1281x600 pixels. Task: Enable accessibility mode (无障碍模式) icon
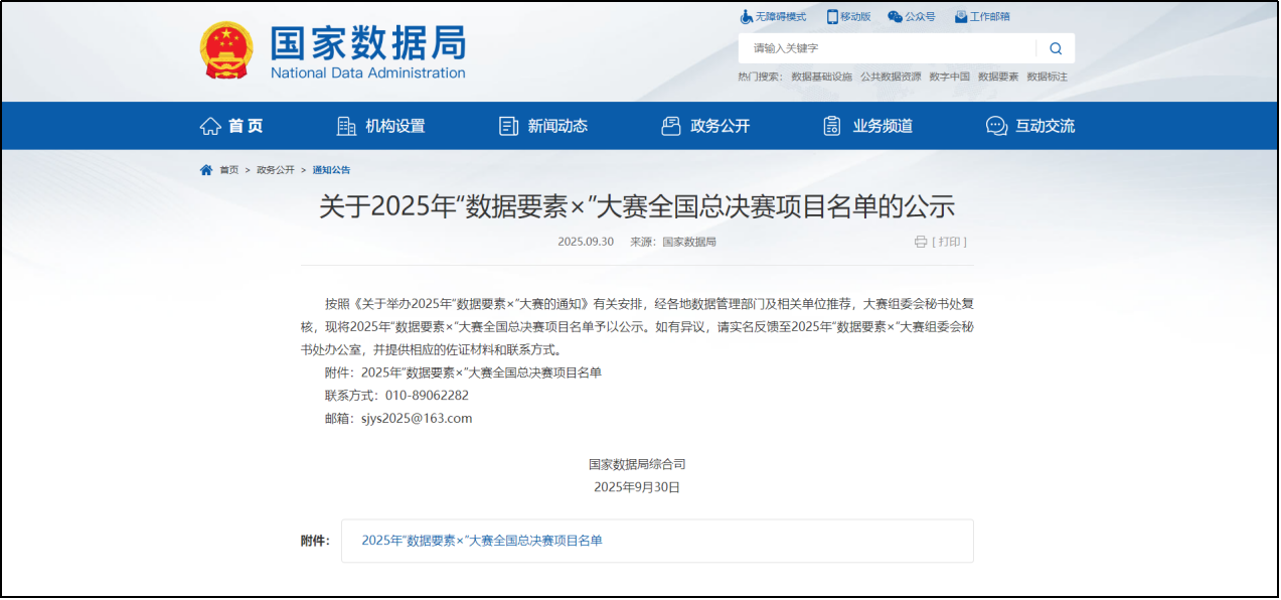tap(746, 17)
